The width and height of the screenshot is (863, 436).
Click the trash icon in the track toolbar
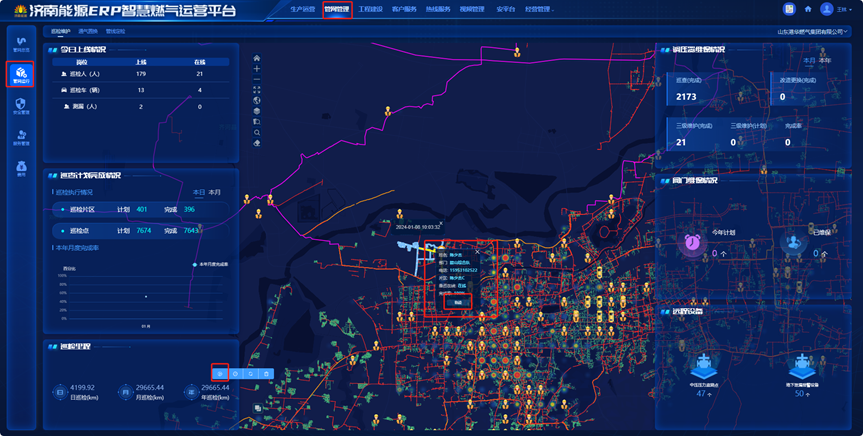pyautogui.click(x=266, y=373)
